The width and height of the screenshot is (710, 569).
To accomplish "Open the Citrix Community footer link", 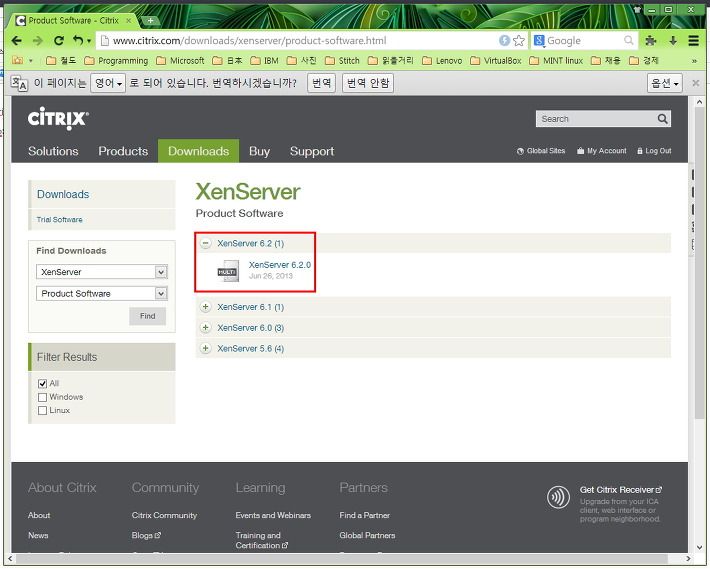I will [164, 515].
